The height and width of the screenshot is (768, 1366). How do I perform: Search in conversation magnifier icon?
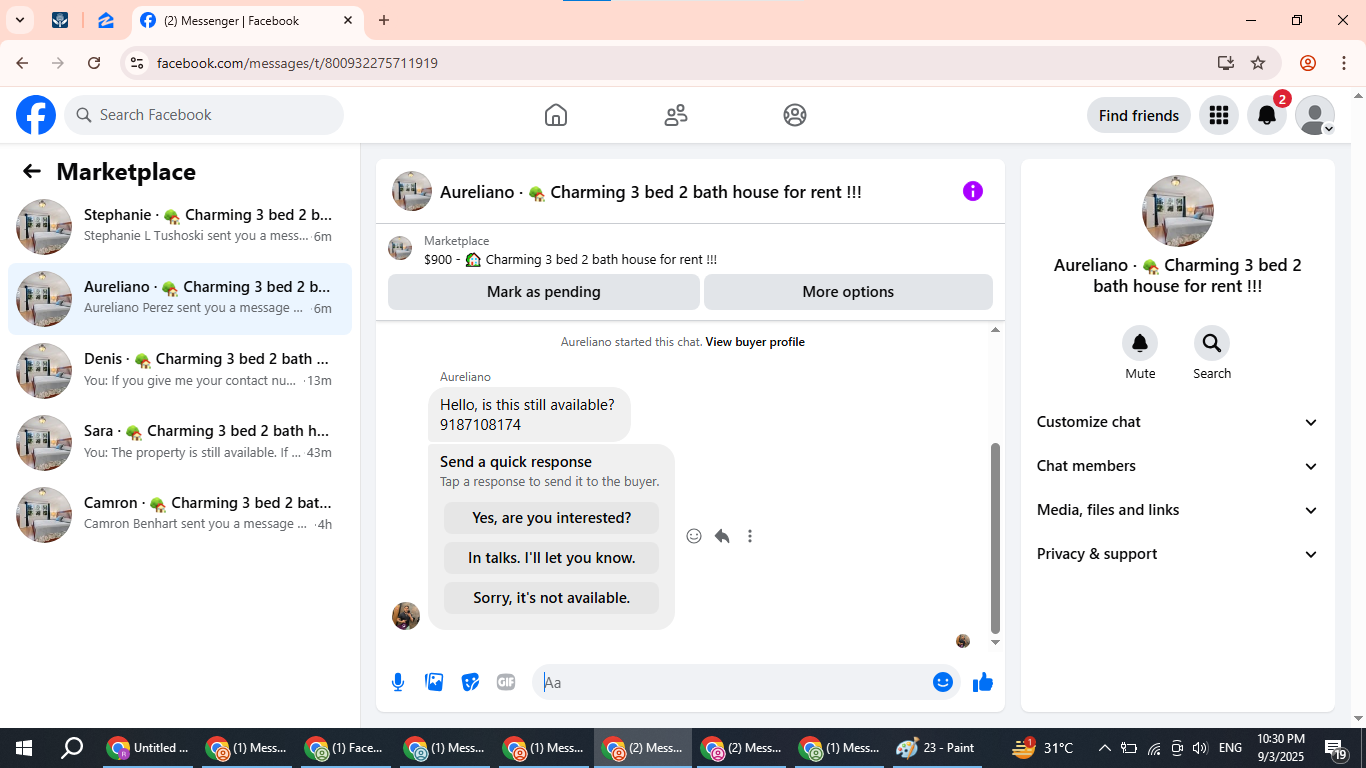coord(1212,344)
